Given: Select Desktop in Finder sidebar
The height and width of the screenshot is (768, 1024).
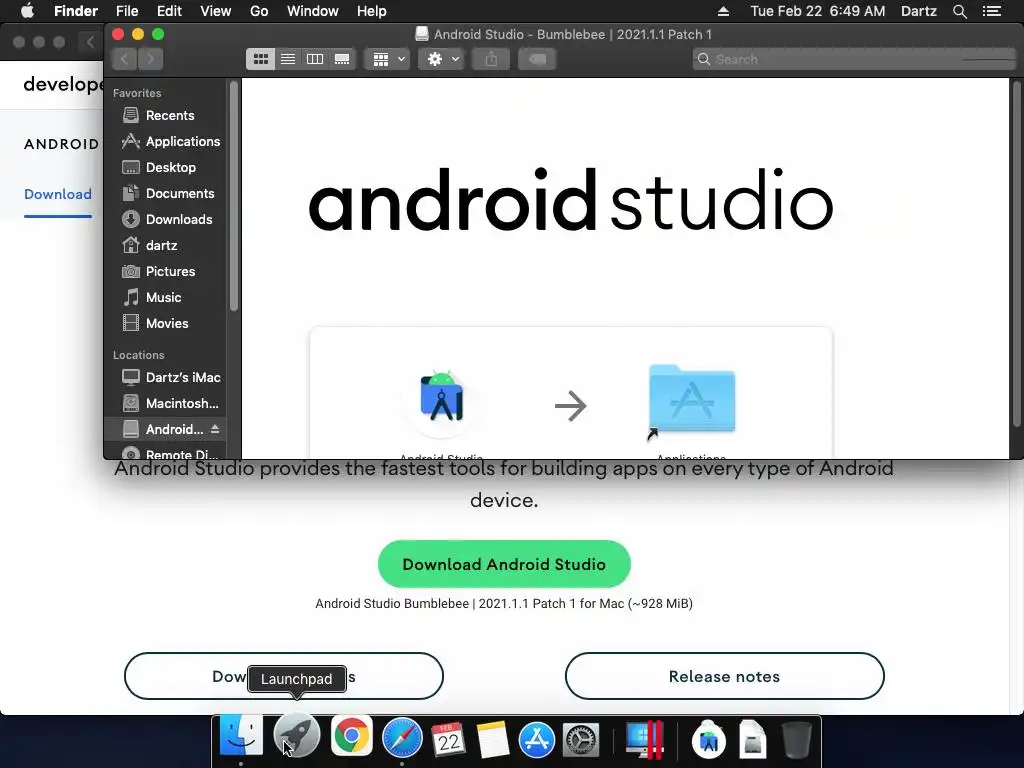Looking at the screenshot, I should (166, 168).
